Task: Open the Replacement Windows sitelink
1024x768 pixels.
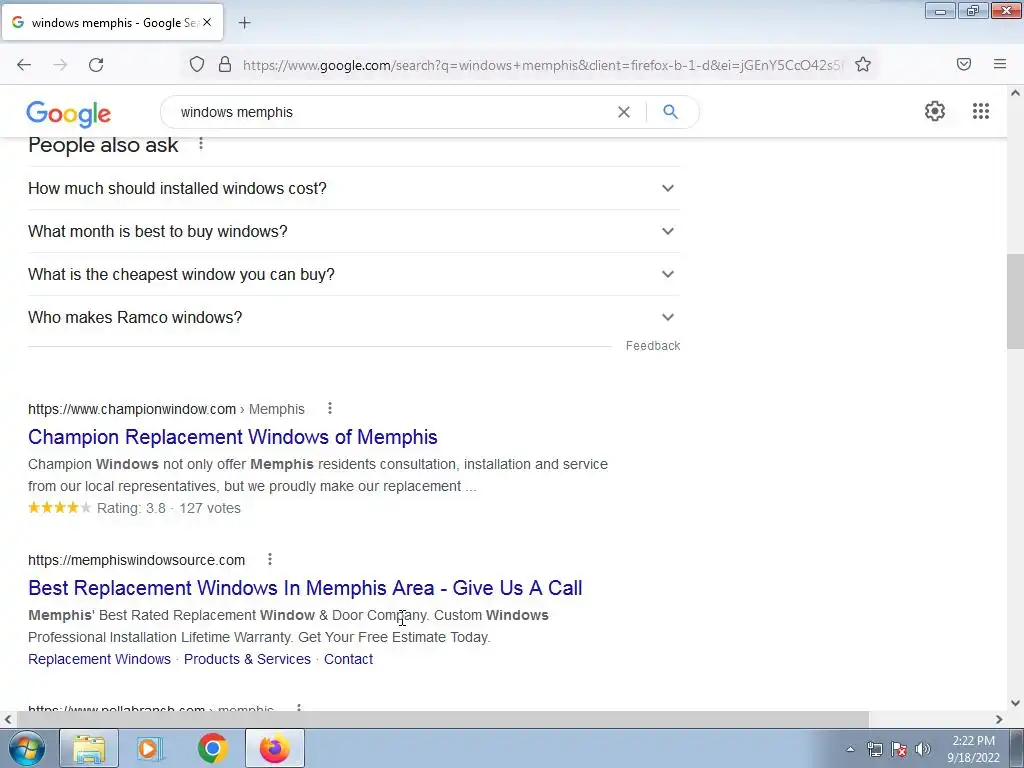Action: pos(99,659)
